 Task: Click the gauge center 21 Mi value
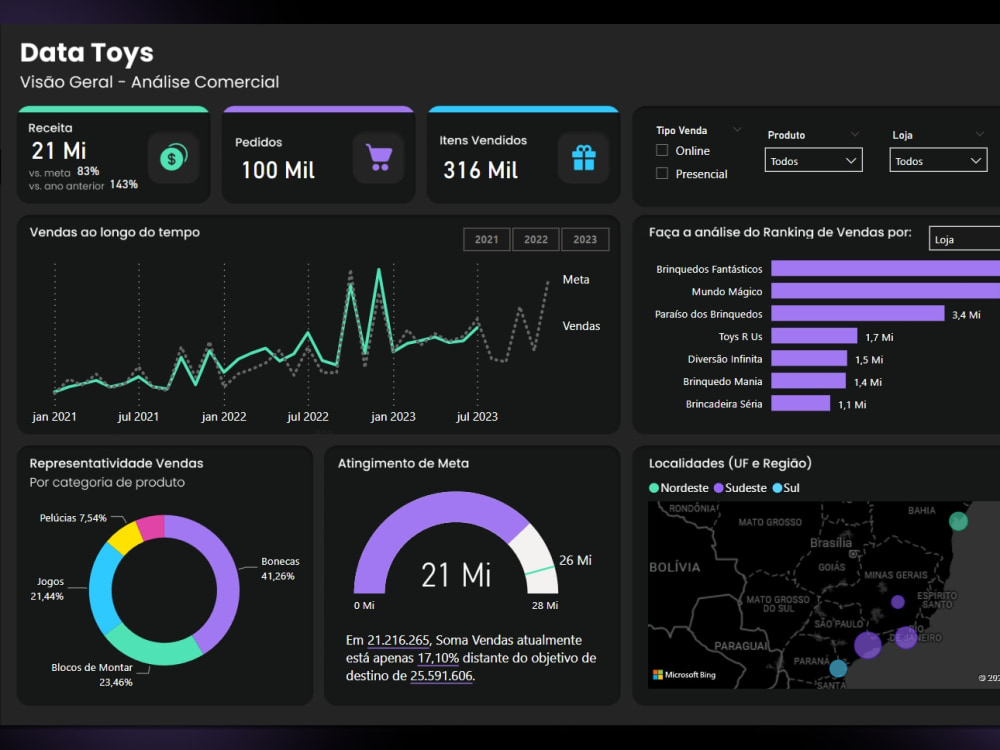pyautogui.click(x=456, y=575)
